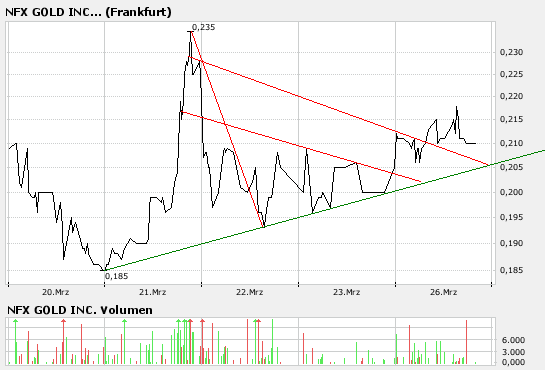
Task: Click the 0,000 volume axis value
Action: (513, 362)
